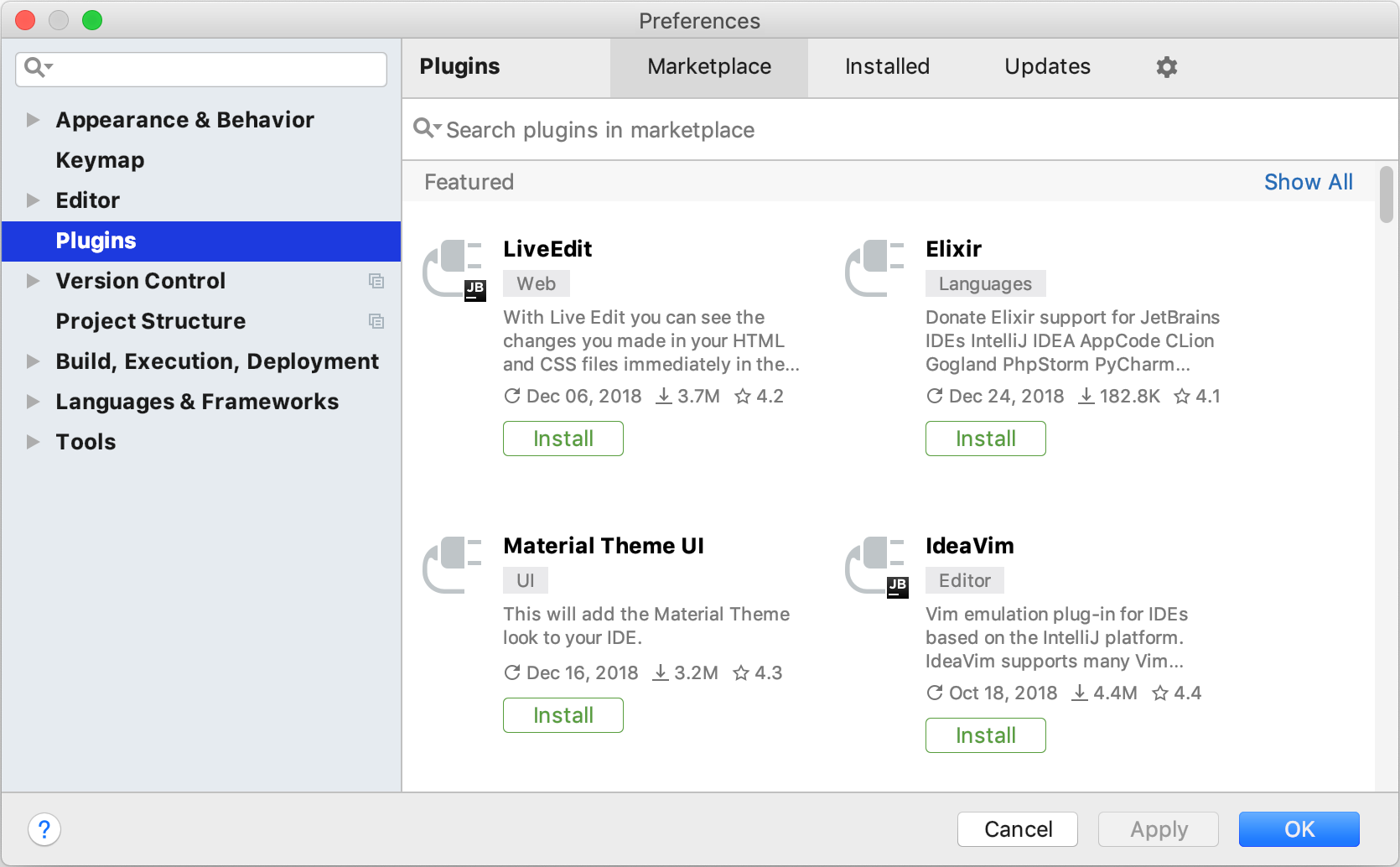This screenshot has height=867, width=1400.
Task: Switch to the Marketplace tab
Action: point(709,67)
